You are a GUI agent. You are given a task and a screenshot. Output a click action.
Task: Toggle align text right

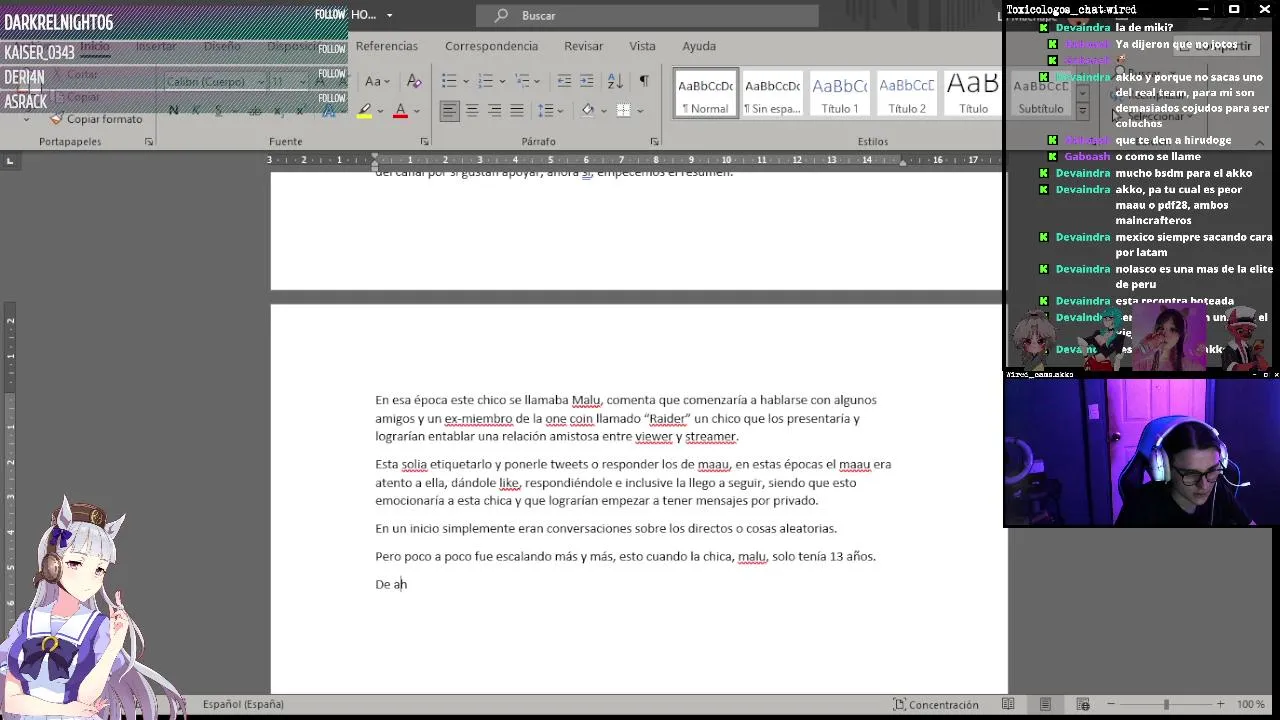tap(494, 110)
